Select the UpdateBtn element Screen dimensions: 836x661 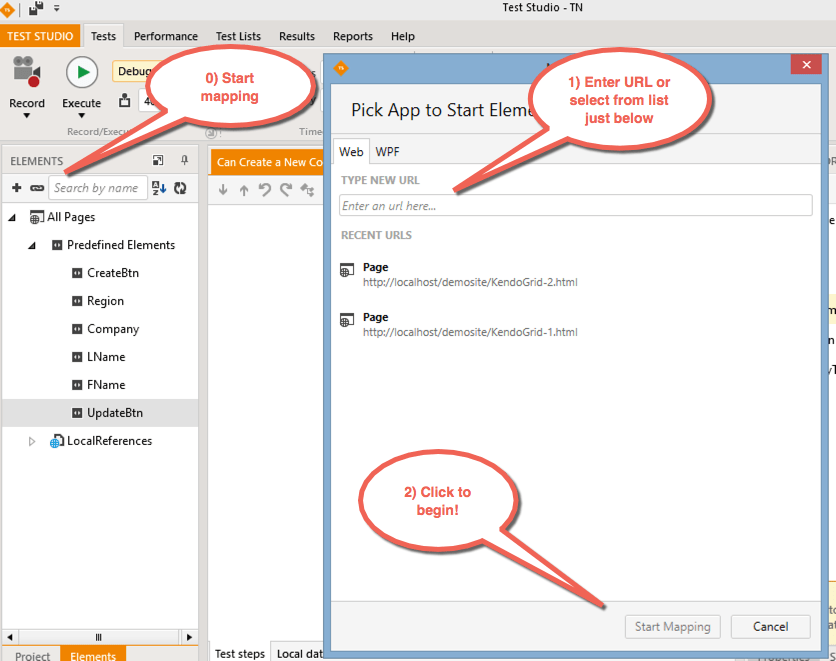(x=115, y=413)
